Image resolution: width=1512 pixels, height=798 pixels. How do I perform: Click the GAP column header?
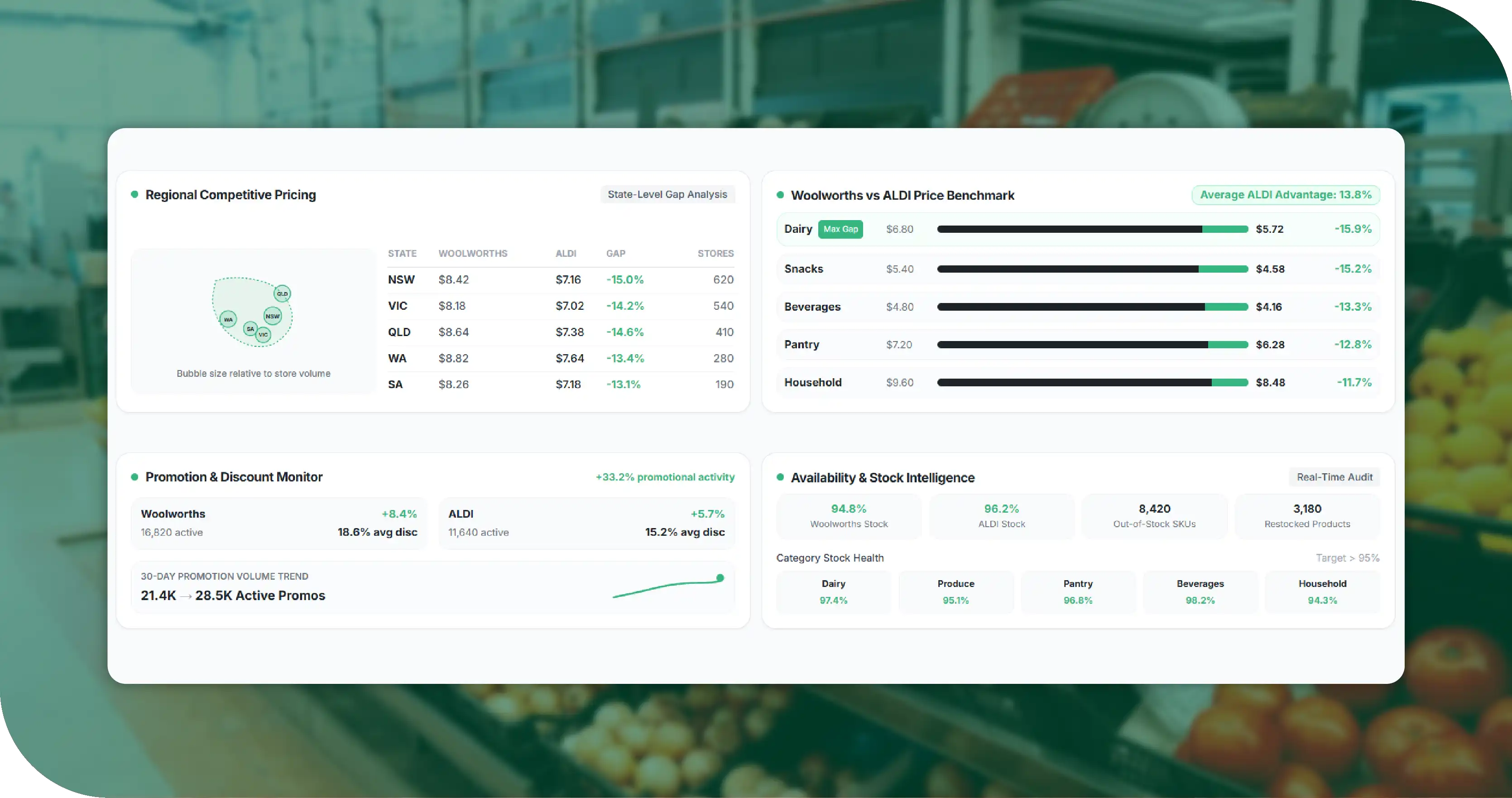616,254
